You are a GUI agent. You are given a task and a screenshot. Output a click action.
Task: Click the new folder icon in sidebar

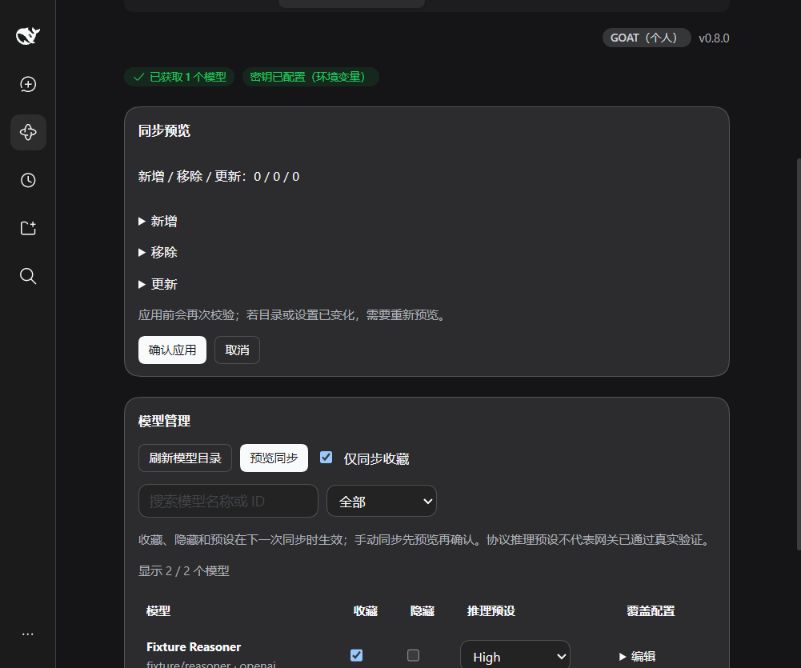pos(28,228)
